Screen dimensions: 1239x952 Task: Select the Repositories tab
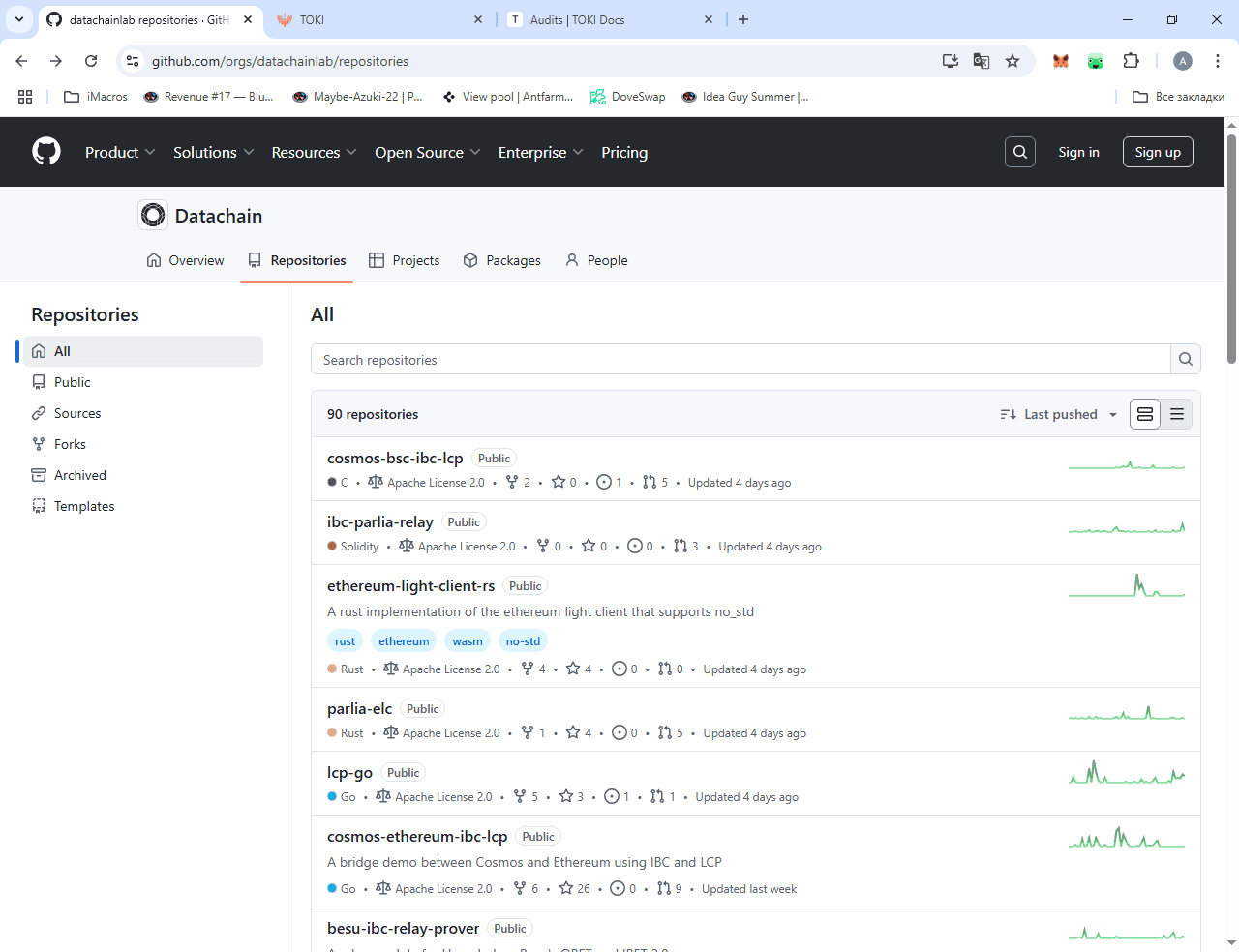[296, 260]
